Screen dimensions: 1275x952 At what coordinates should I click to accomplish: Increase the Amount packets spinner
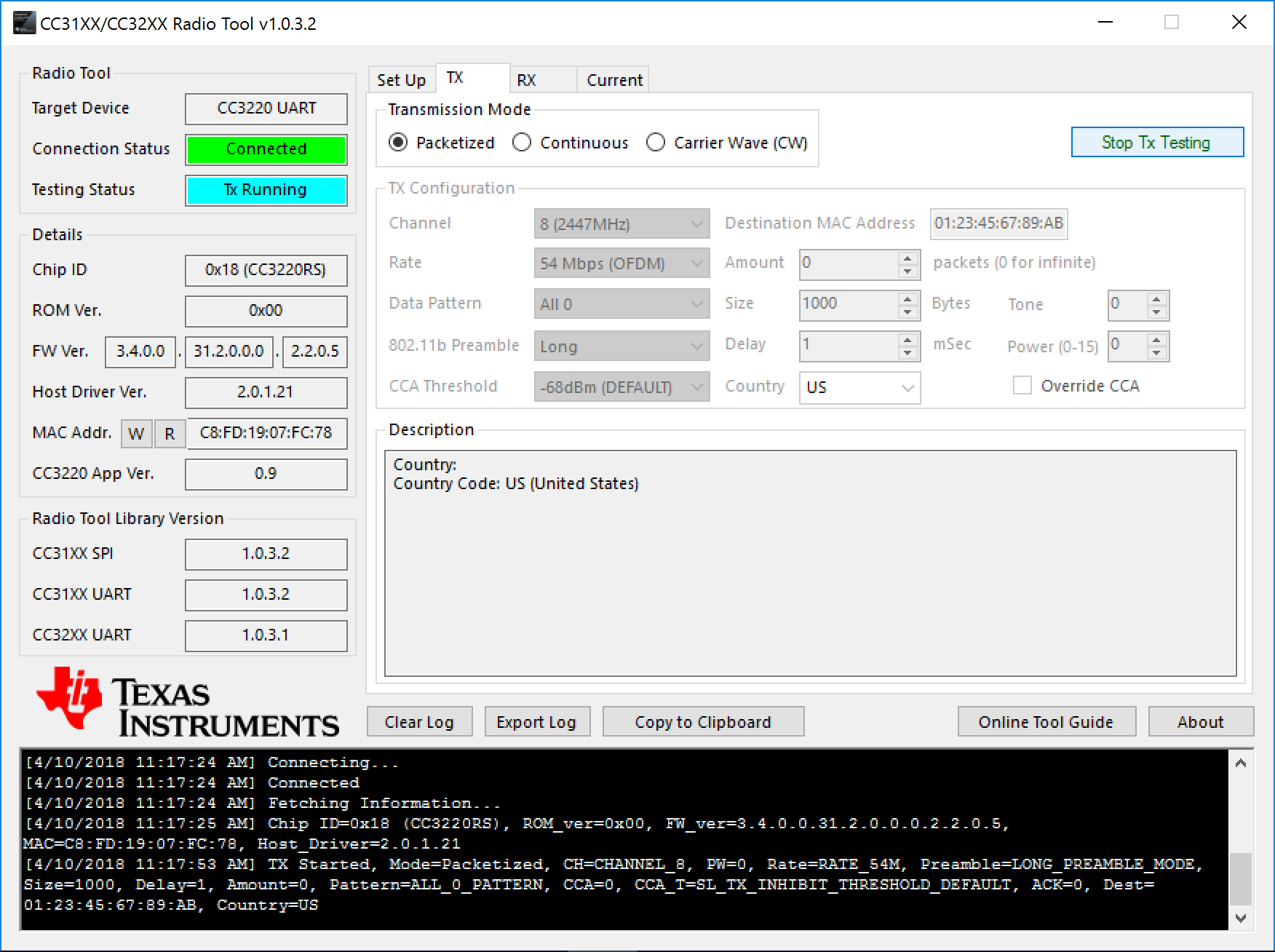tap(907, 258)
